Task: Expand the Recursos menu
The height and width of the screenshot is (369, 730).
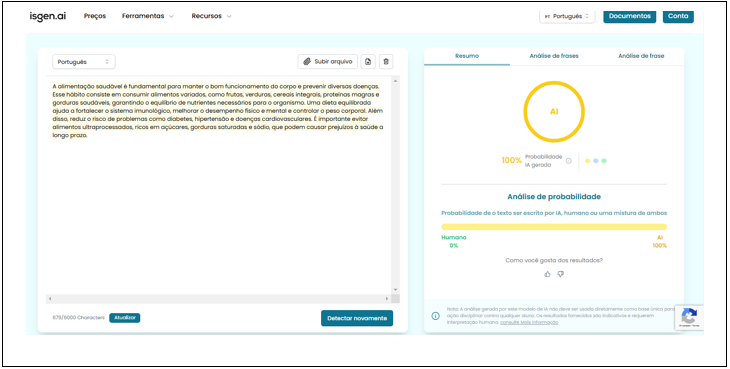Action: click(211, 16)
